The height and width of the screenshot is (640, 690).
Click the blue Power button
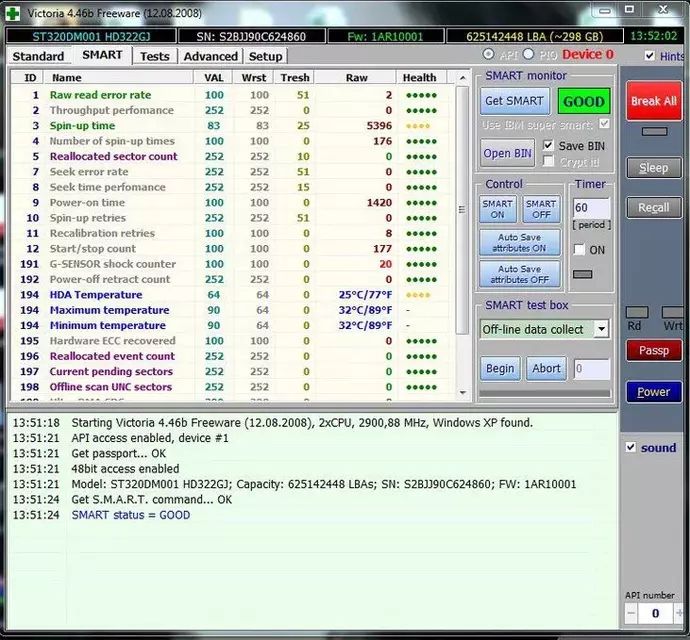[653, 392]
